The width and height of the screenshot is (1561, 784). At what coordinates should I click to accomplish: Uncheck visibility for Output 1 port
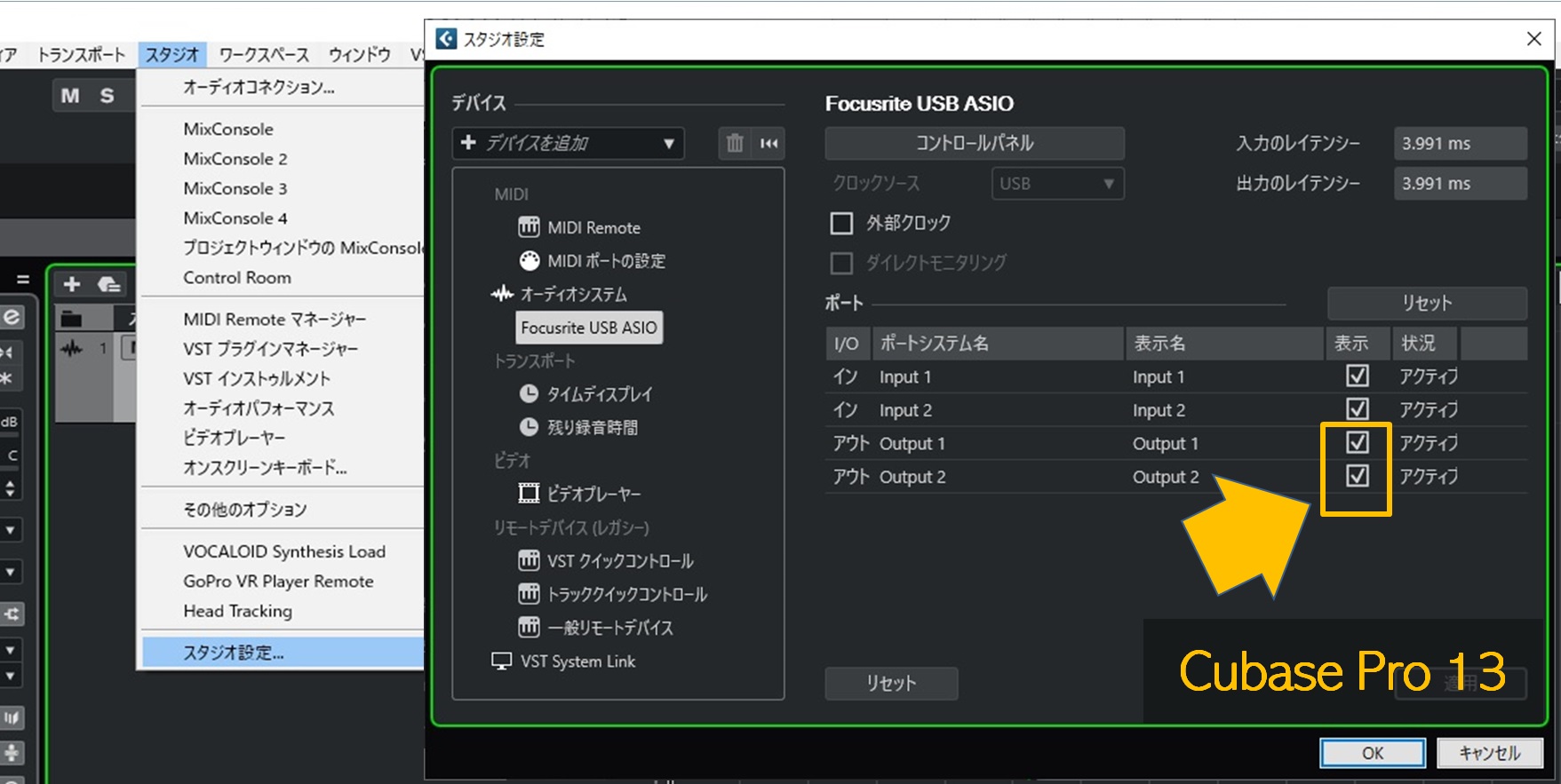(1357, 442)
